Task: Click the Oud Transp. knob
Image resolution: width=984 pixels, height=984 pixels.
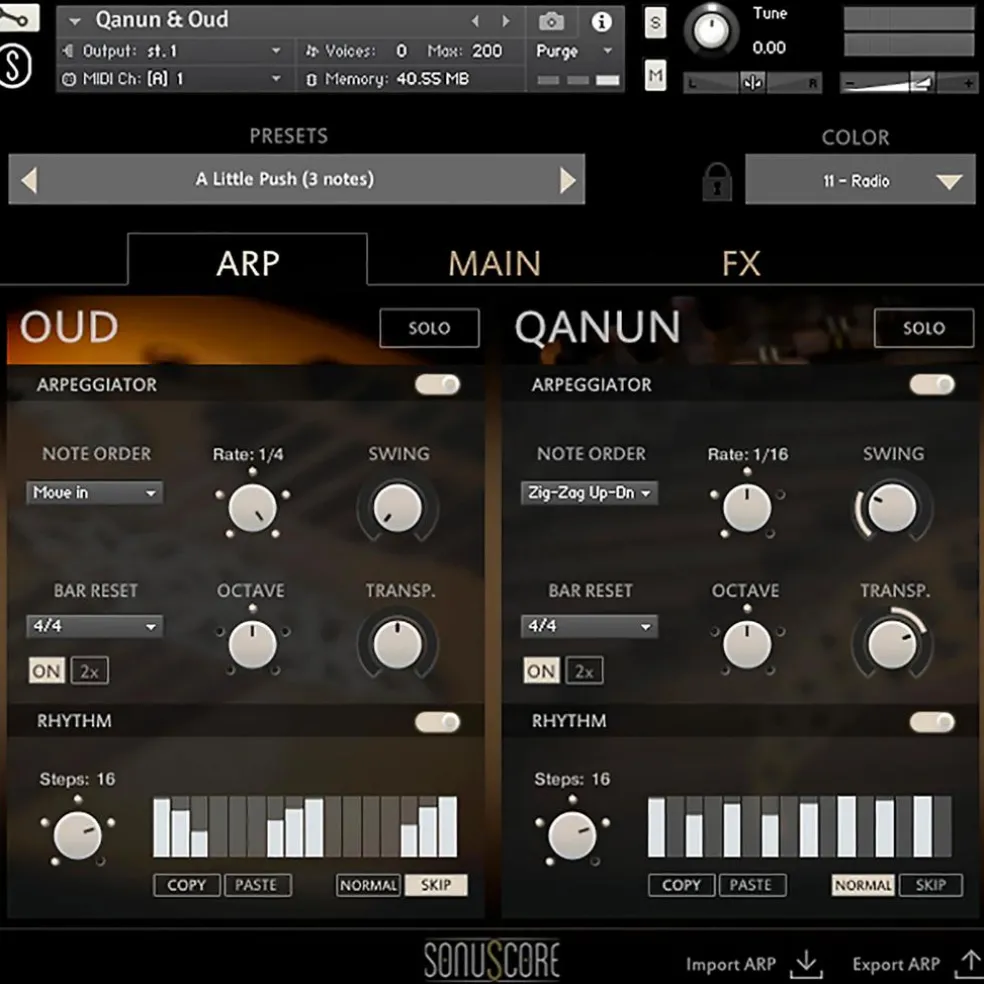Action: click(397, 644)
